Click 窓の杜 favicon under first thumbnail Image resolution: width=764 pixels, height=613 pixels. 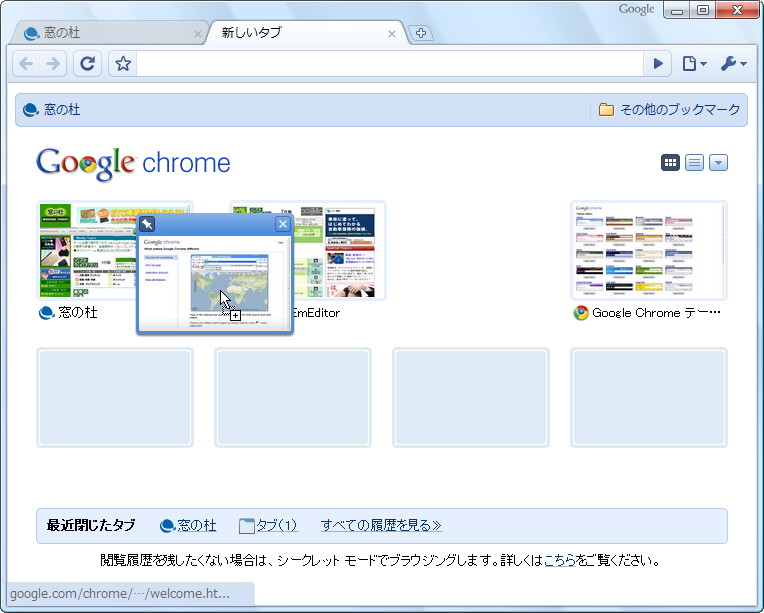pos(46,313)
